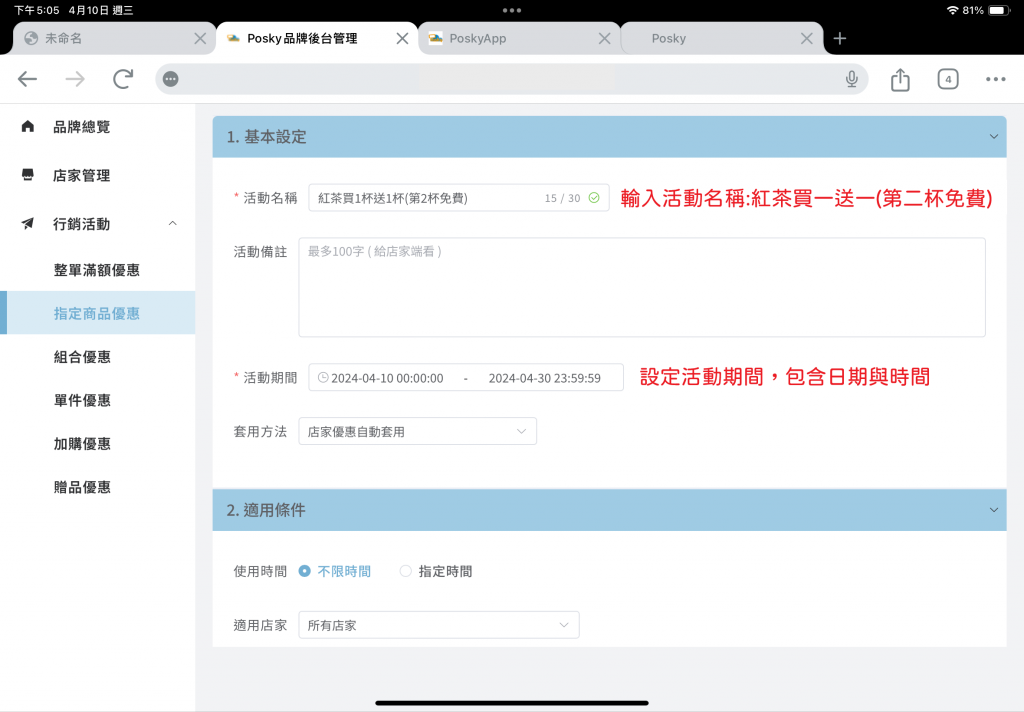1024x712 pixels.
Task: Close the Posky品牌後台管理 tab
Action: pos(402,39)
